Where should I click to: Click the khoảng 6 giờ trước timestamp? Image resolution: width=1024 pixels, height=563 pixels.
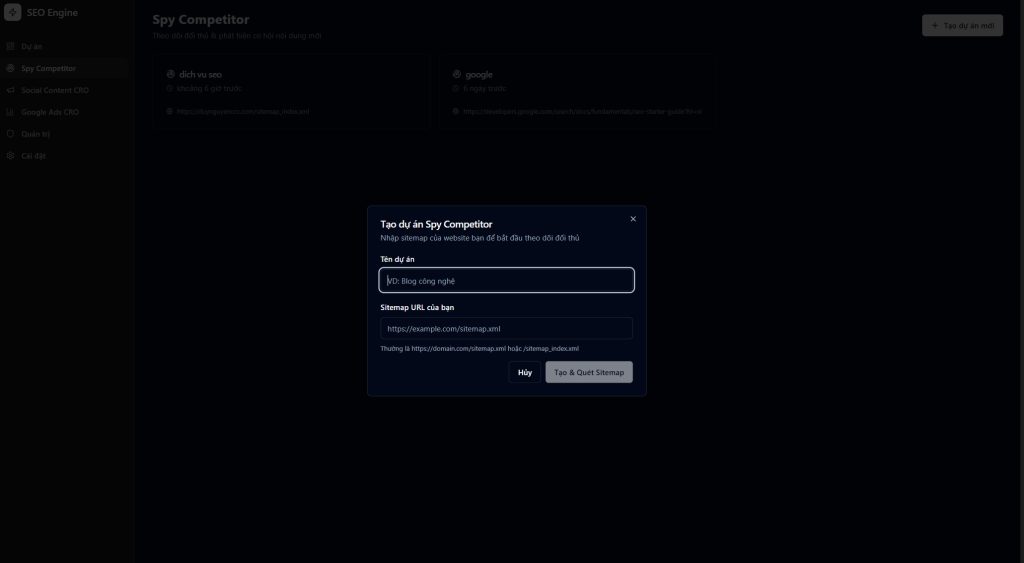pyautogui.click(x=209, y=88)
